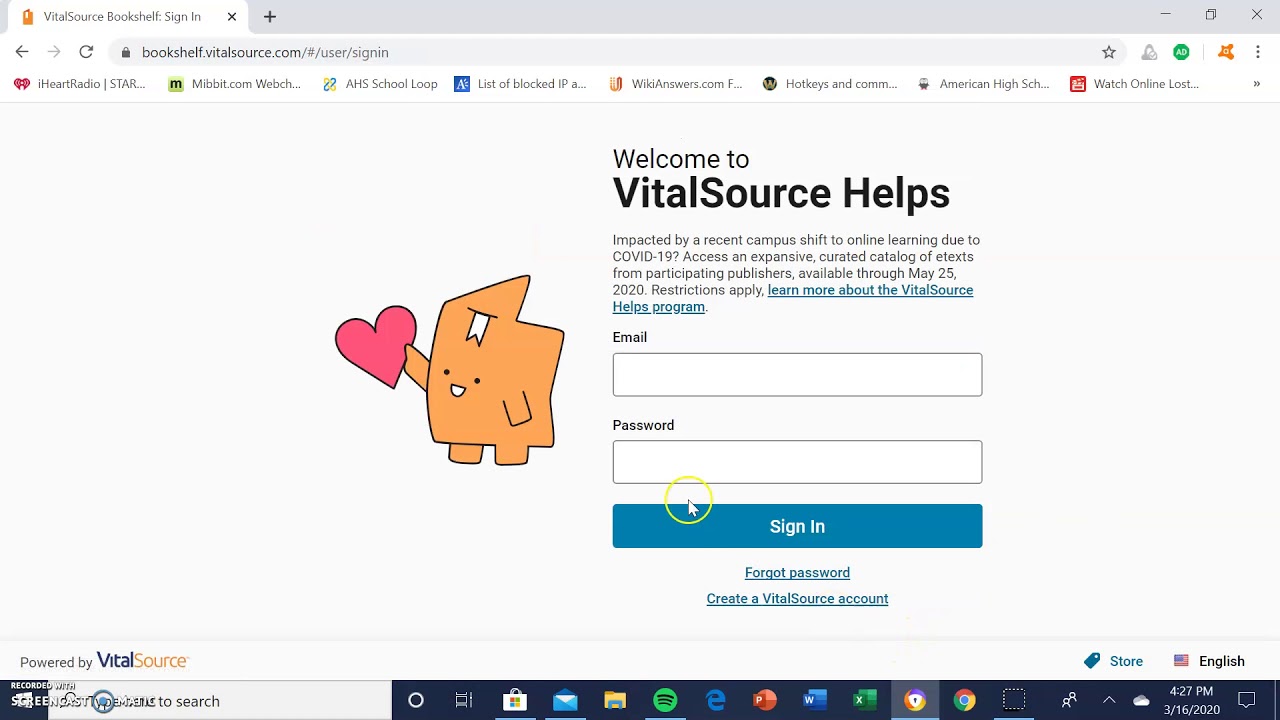
Task: Focus the Password input field
Action: (x=797, y=462)
